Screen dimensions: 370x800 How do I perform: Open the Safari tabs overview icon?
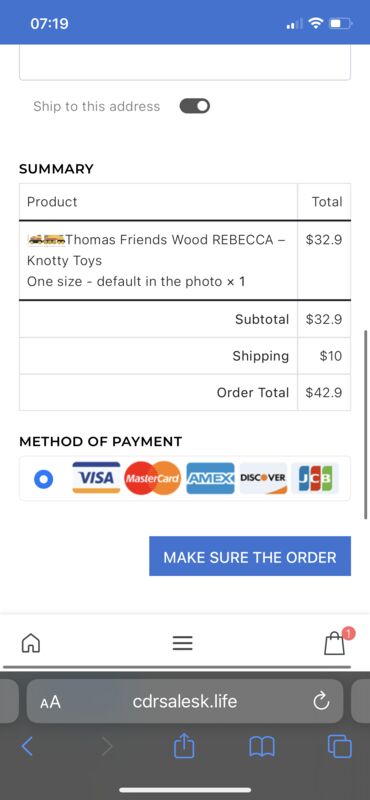pyautogui.click(x=339, y=747)
